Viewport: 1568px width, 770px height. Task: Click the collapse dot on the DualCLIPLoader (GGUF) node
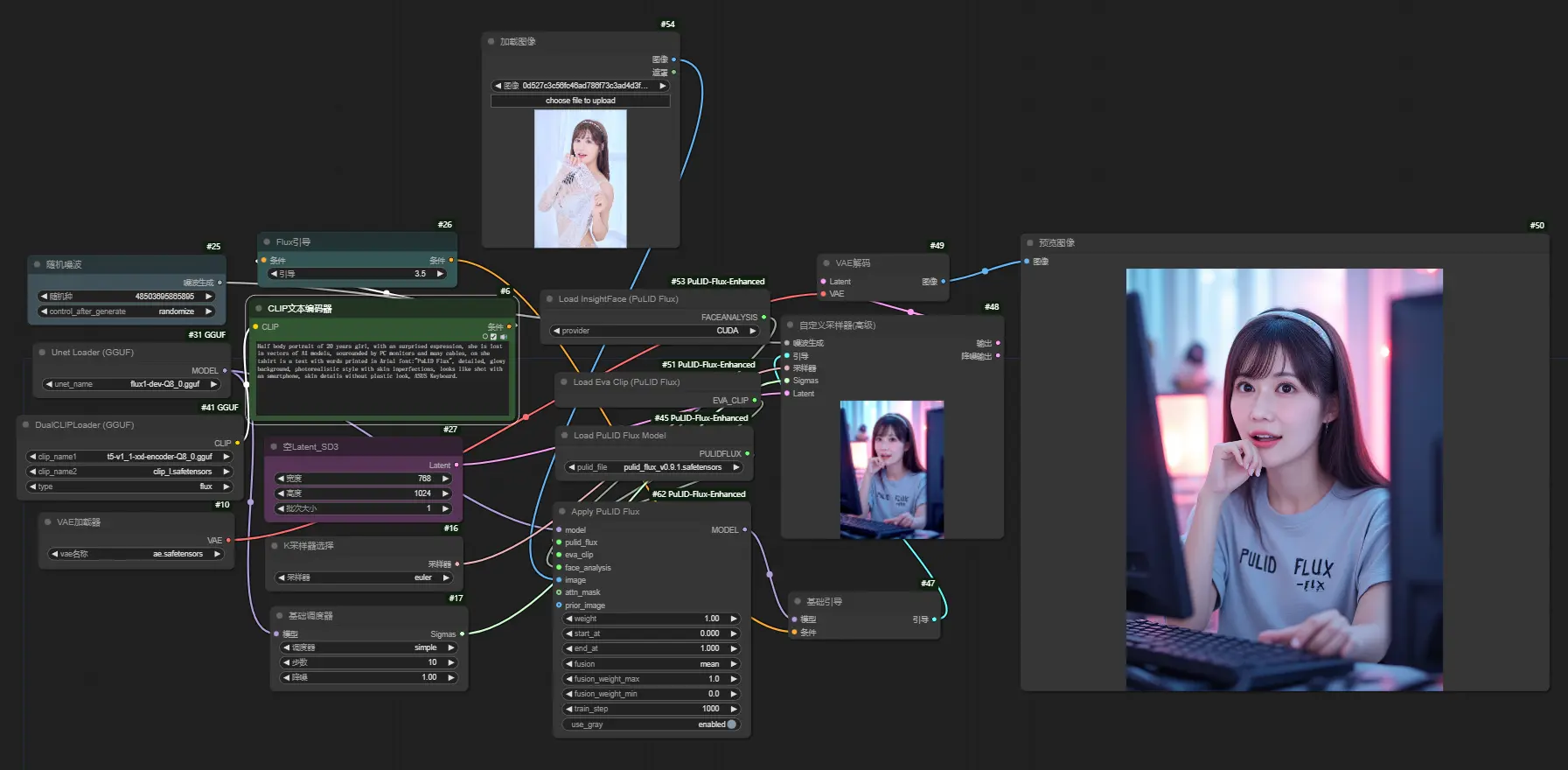click(x=25, y=425)
